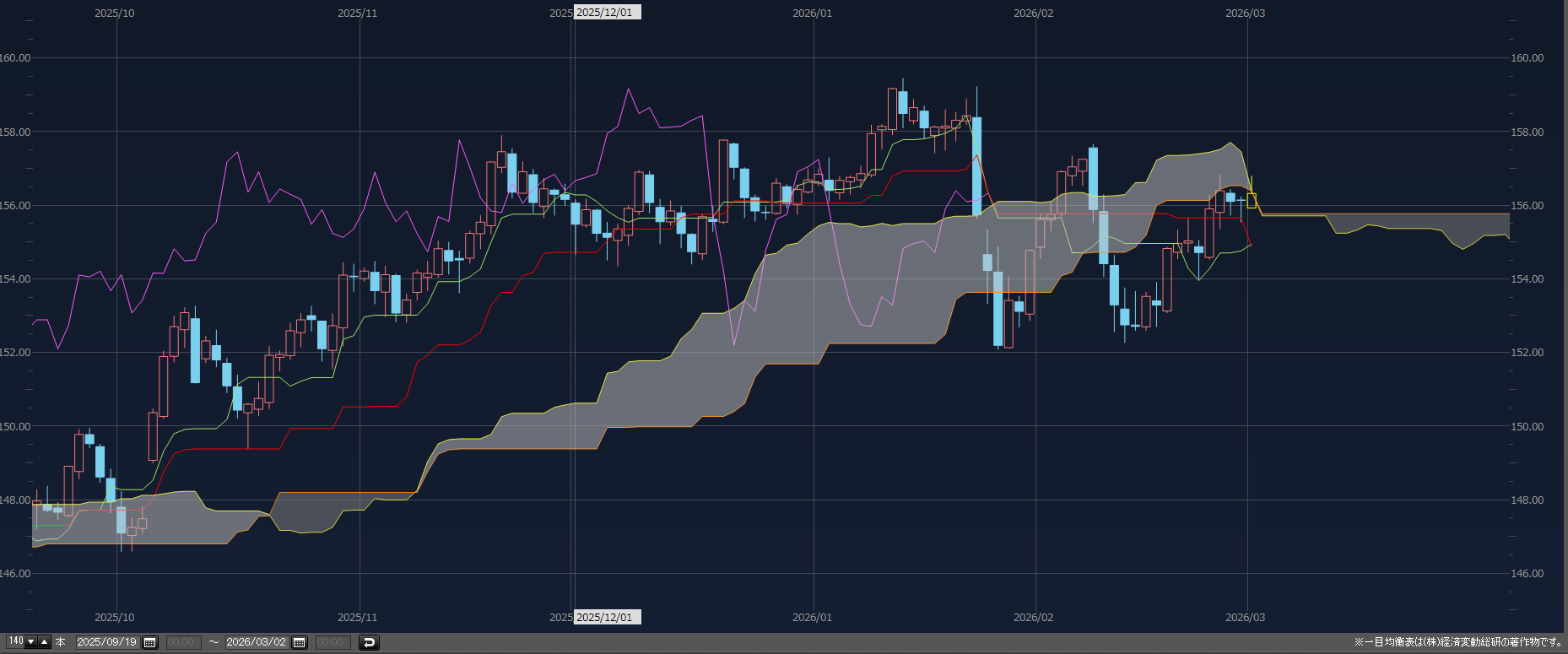Click the 140 bar count field
This screenshot has height=654, width=1568.
coord(15,641)
